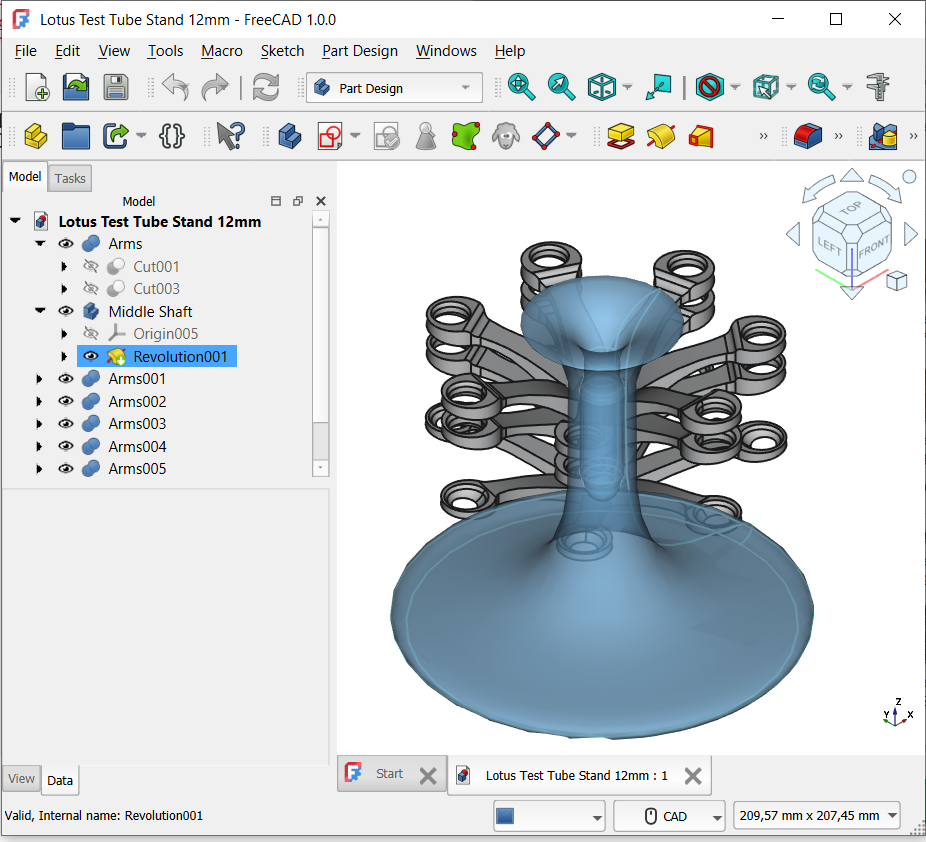Close the Lotus Test Tube Stand 12mm tab
Screen dimensions: 926x842
click(693, 776)
